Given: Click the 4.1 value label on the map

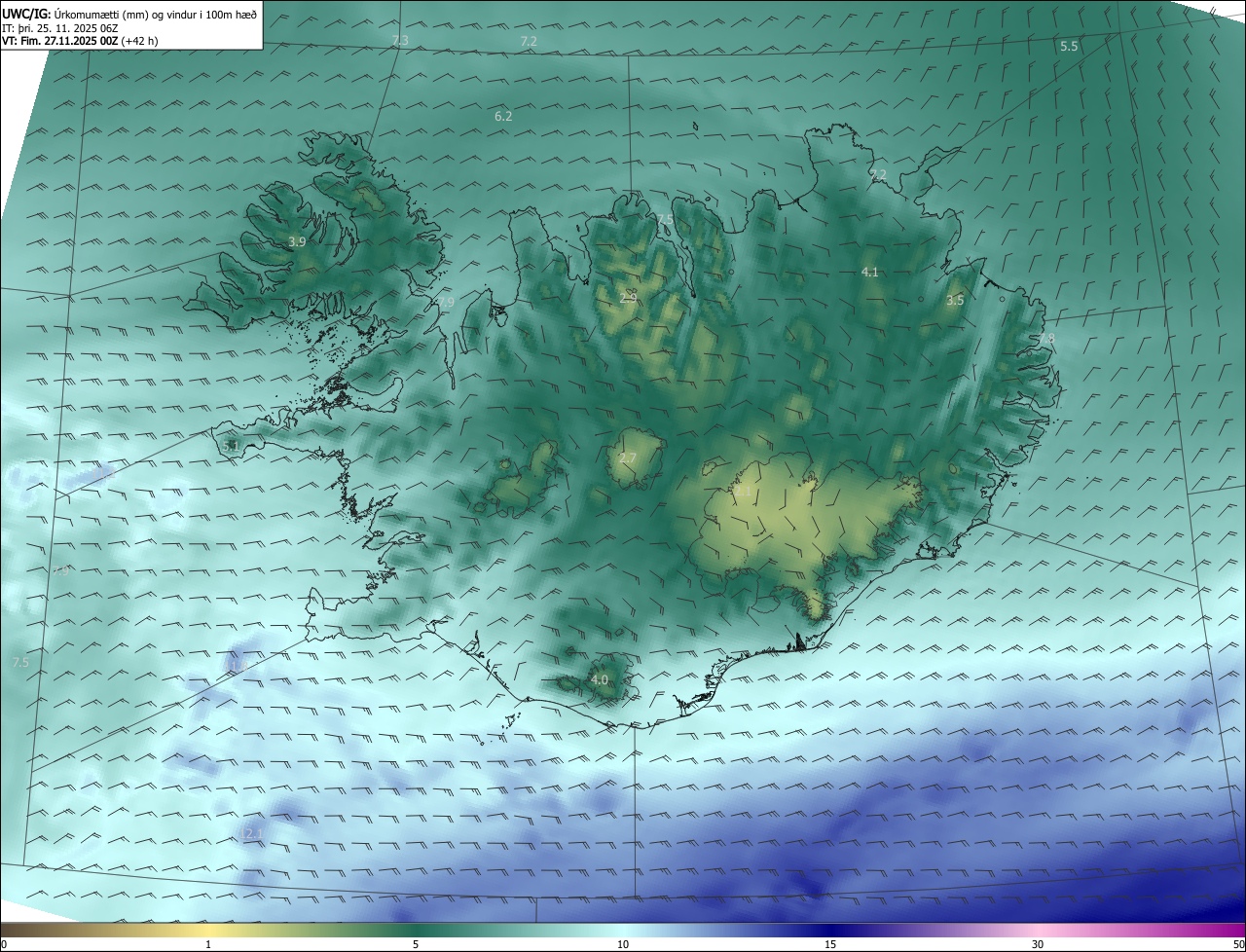Looking at the screenshot, I should (870, 272).
